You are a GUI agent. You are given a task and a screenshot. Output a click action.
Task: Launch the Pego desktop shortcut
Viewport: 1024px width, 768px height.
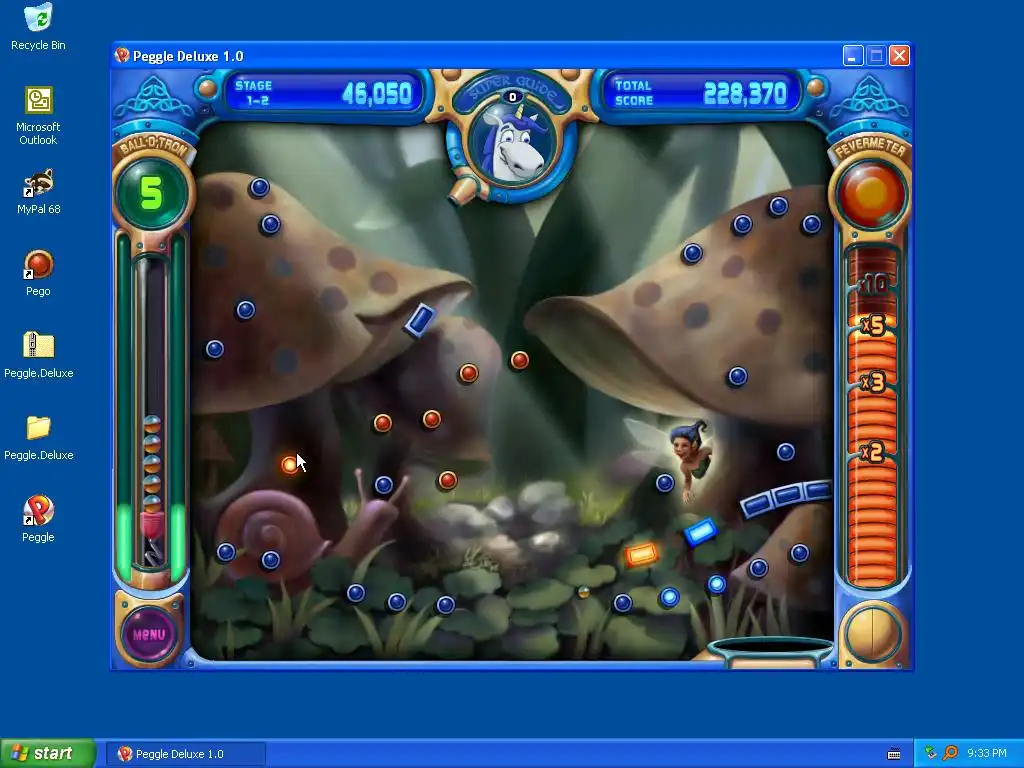[x=38, y=273]
